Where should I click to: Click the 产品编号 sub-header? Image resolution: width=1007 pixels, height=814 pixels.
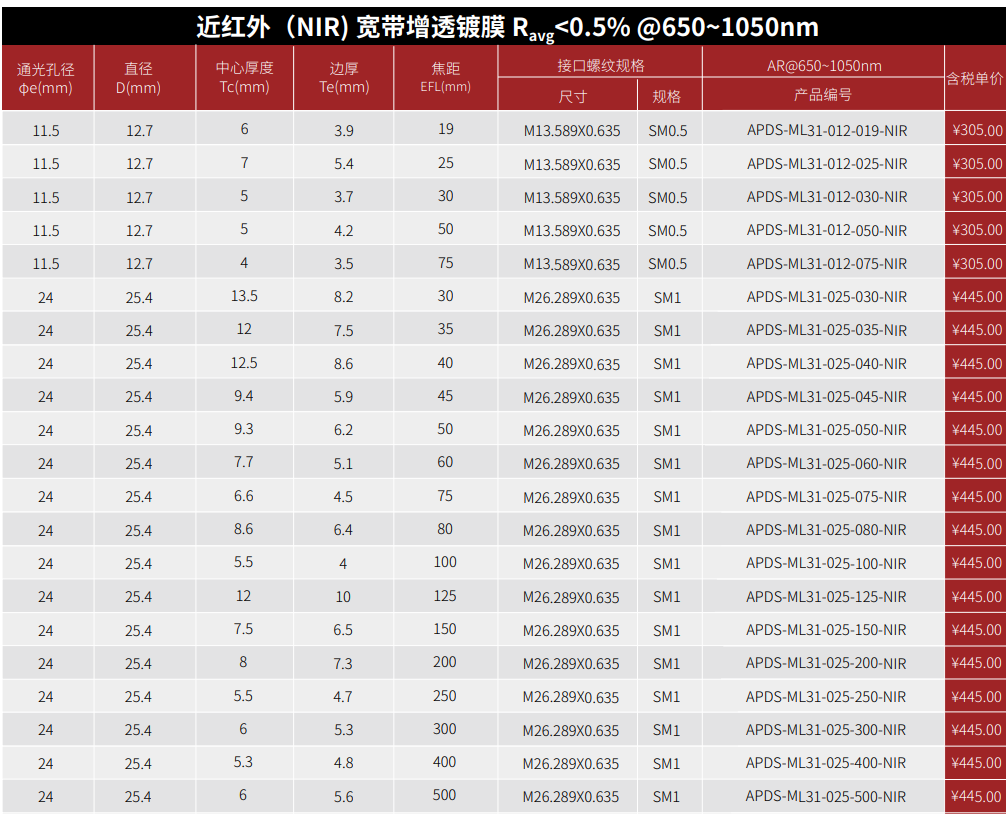(823, 95)
